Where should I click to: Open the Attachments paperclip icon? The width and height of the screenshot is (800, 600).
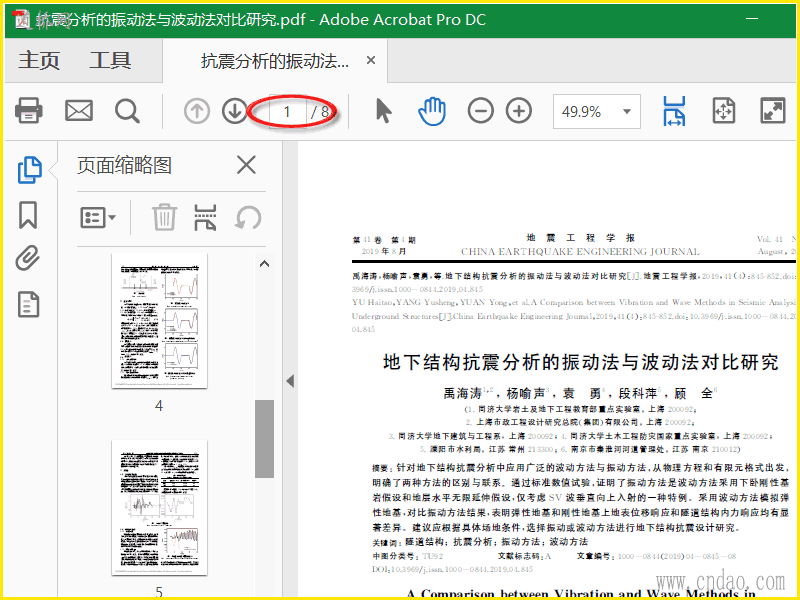pyautogui.click(x=28, y=258)
